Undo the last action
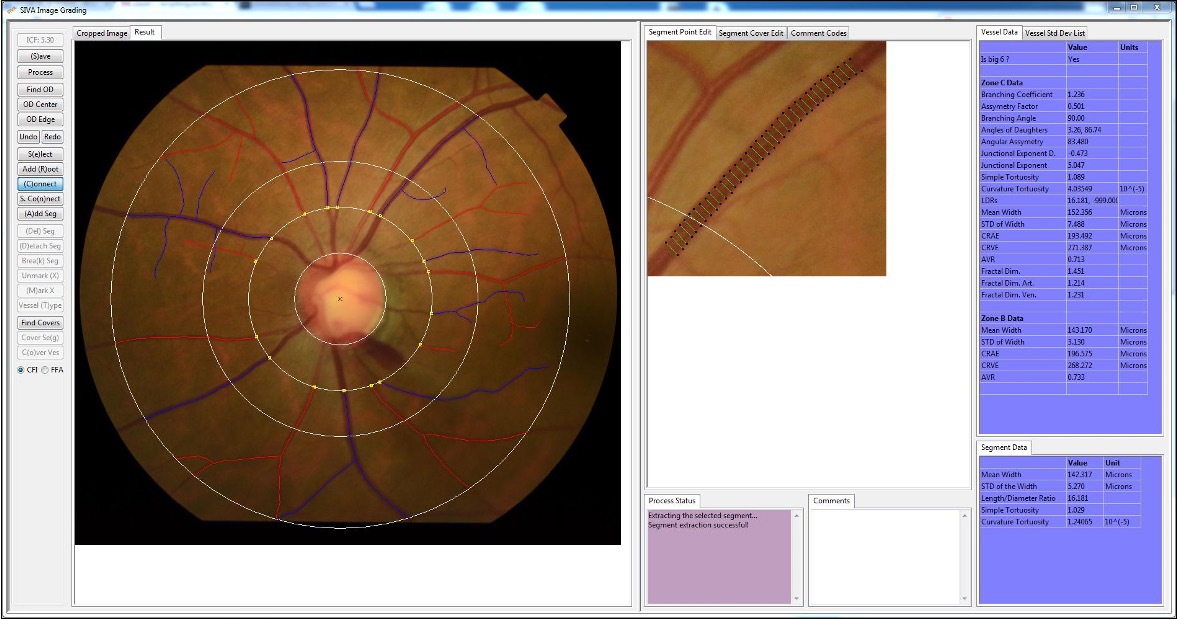Screen dimensions: 1177x620 coord(28,137)
